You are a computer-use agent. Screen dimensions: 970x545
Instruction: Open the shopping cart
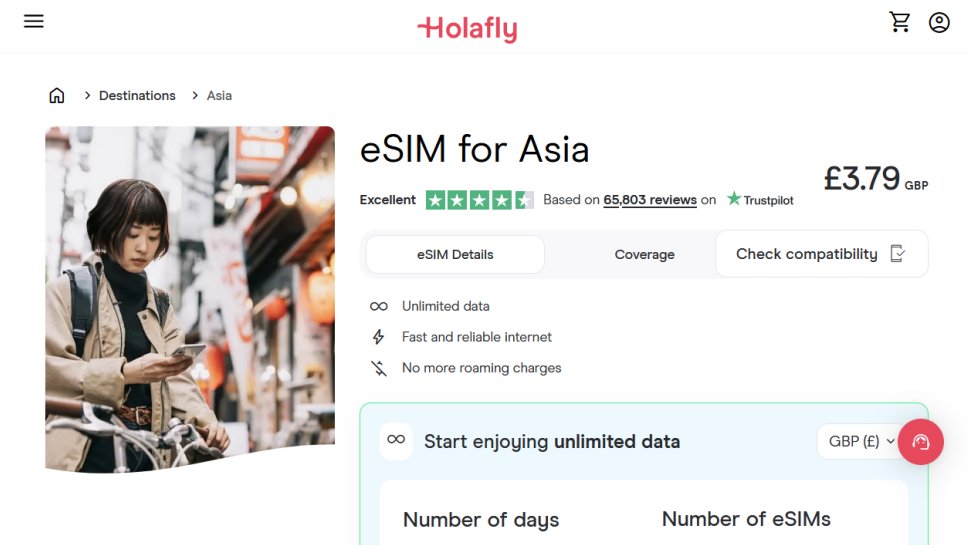tap(900, 22)
